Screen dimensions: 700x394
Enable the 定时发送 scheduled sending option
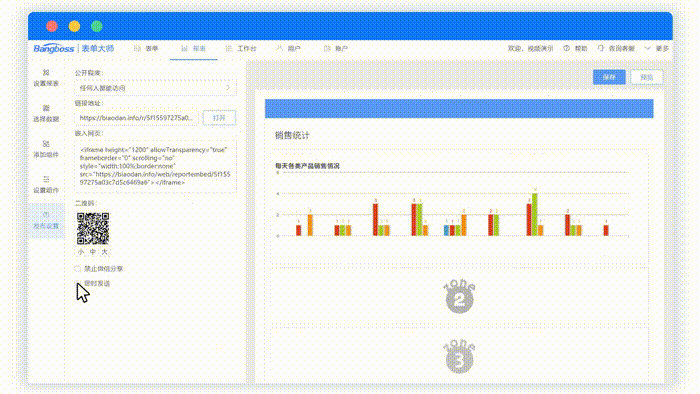point(78,283)
